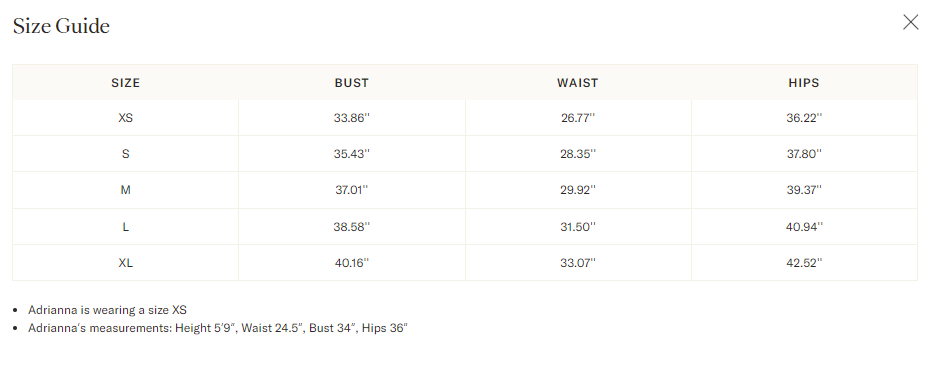Click the L size row label

[125, 227]
